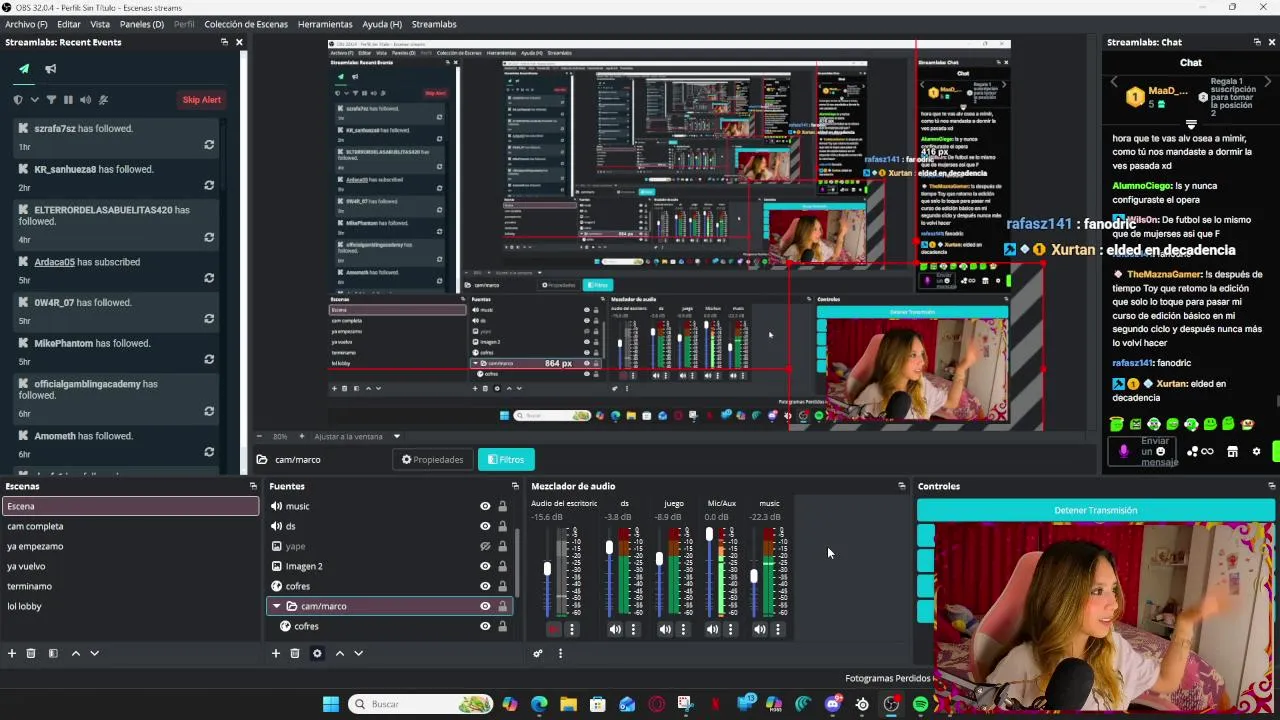
Task: Mute the ds audio channel
Action: pos(615,629)
